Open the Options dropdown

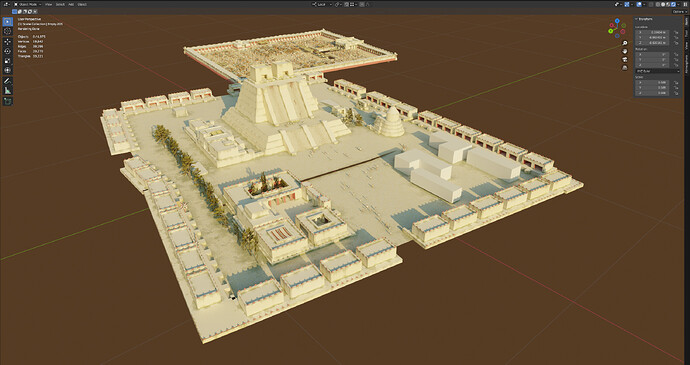(680, 11)
